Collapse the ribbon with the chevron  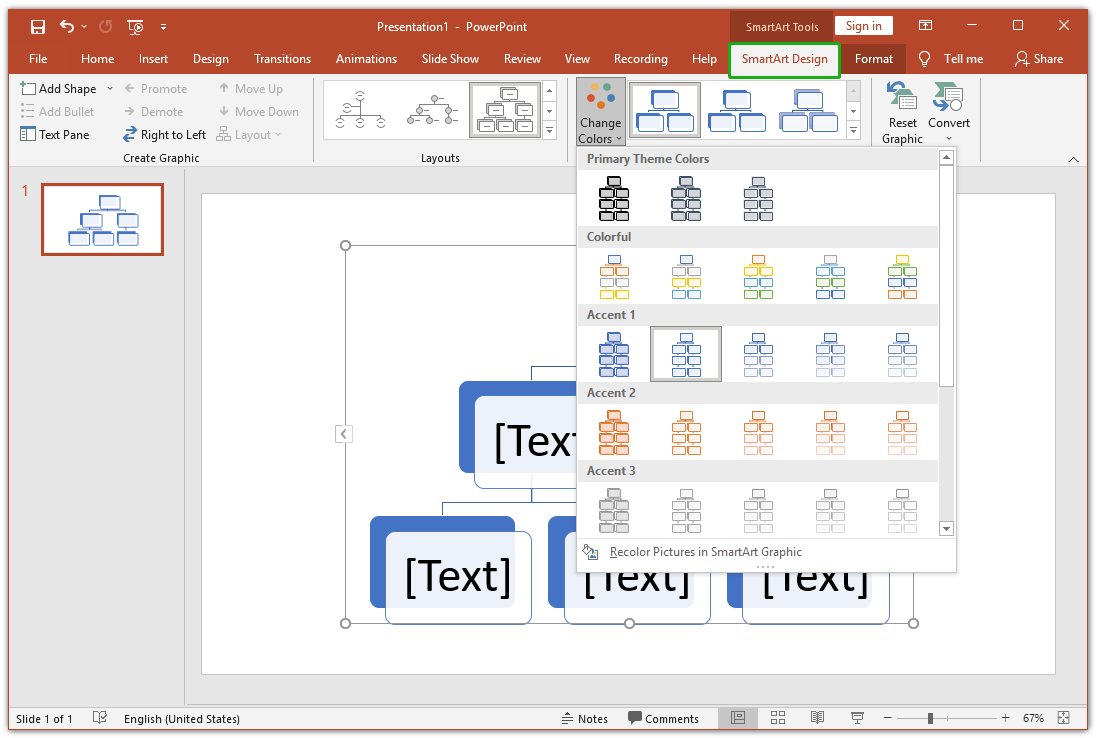coord(1073,159)
